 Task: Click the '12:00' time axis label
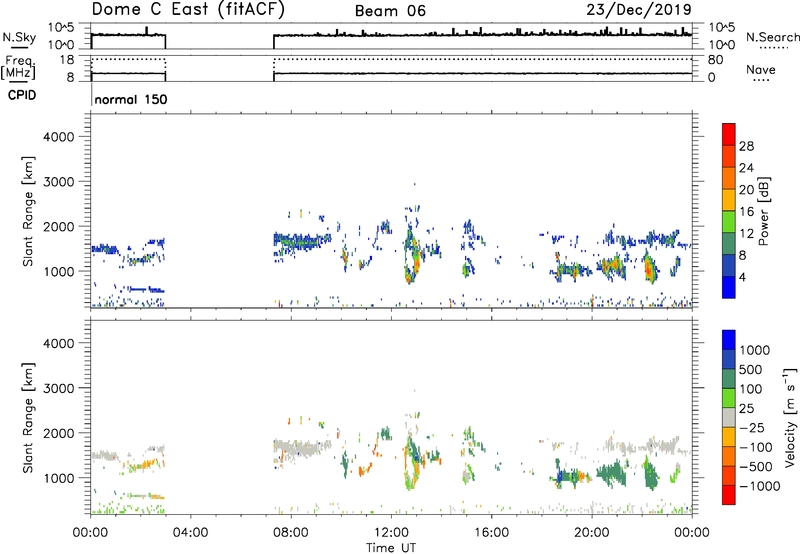pos(391,533)
